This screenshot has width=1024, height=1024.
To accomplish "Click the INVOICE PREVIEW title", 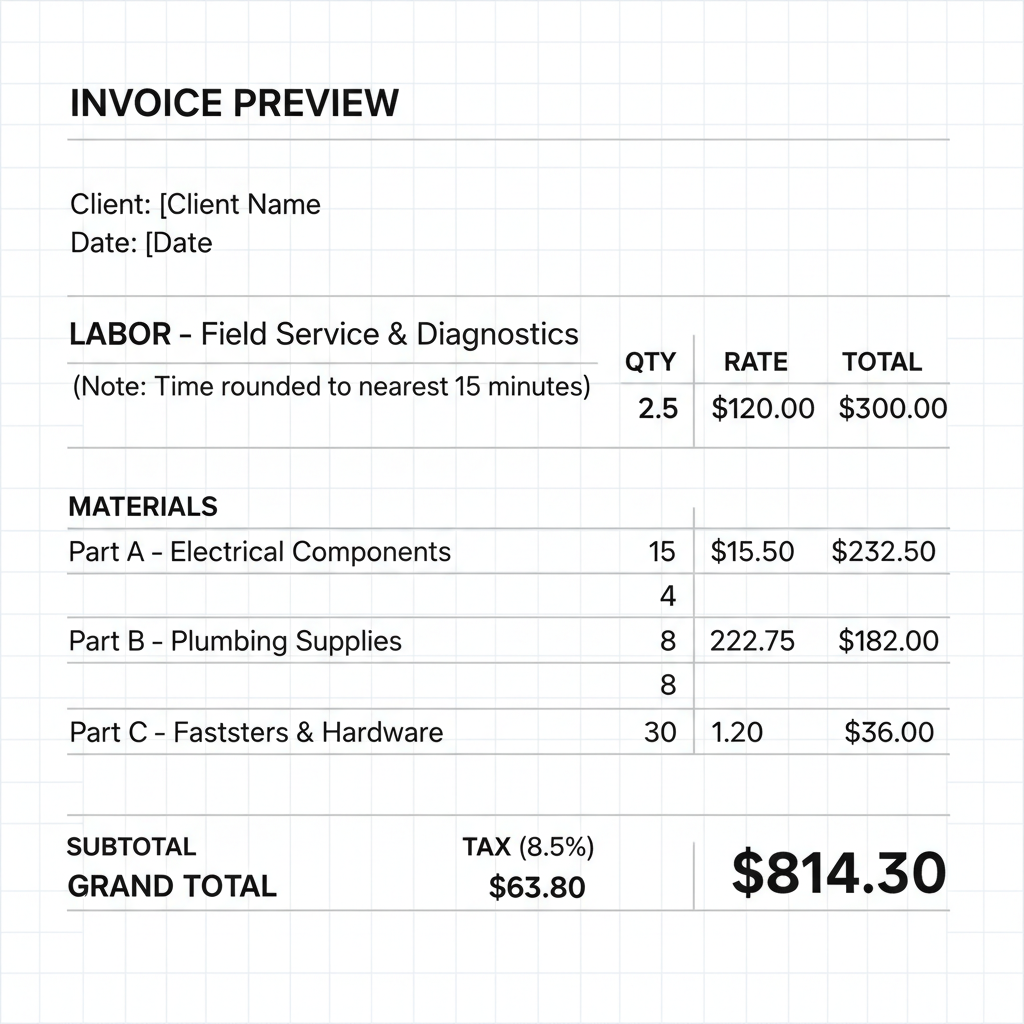I will tap(234, 103).
